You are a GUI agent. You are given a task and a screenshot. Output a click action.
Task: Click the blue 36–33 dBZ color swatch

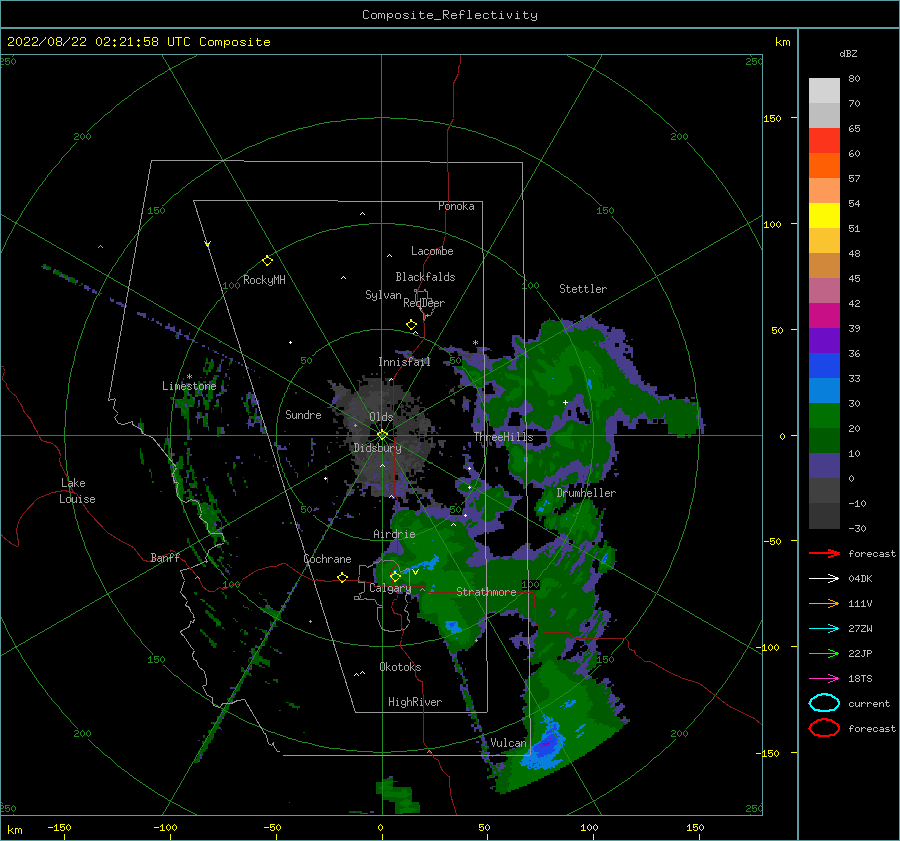click(x=824, y=366)
